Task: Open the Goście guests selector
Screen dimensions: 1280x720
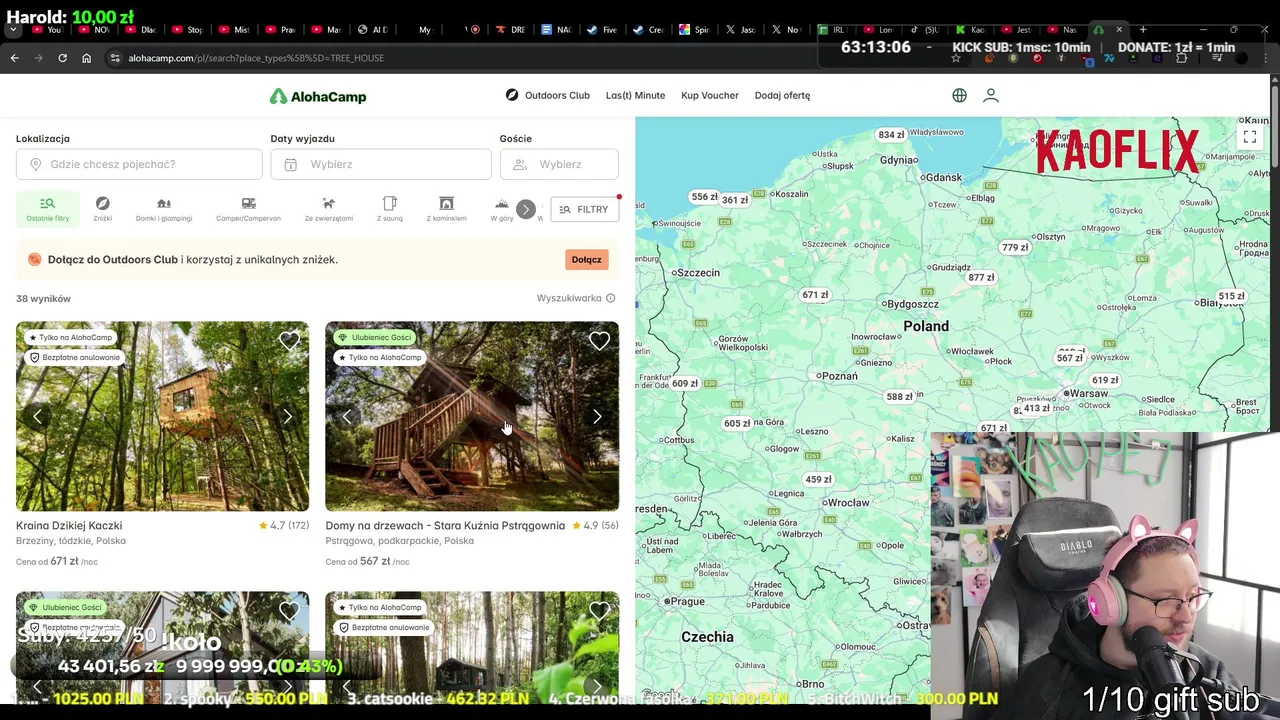Action: click(559, 164)
